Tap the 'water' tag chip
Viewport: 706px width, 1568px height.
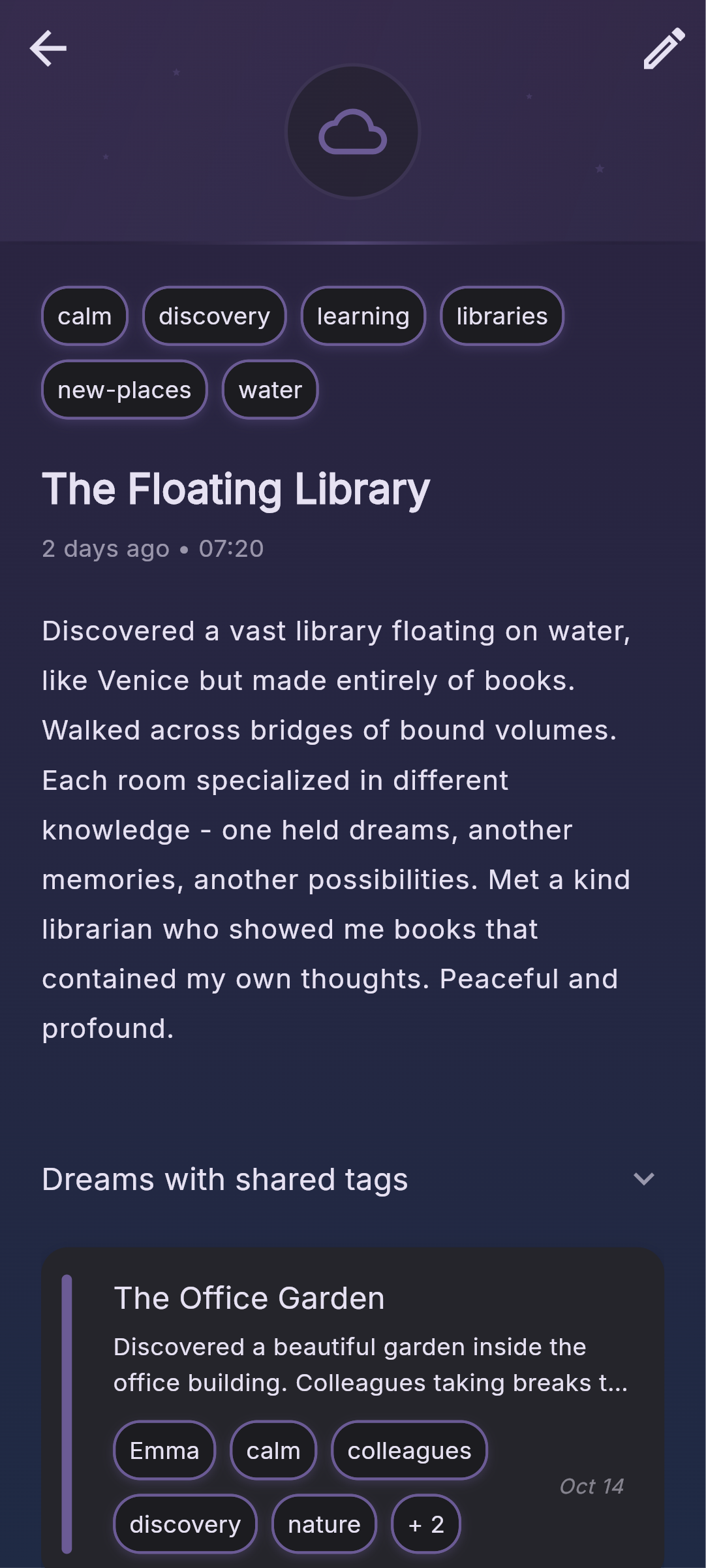coord(270,390)
